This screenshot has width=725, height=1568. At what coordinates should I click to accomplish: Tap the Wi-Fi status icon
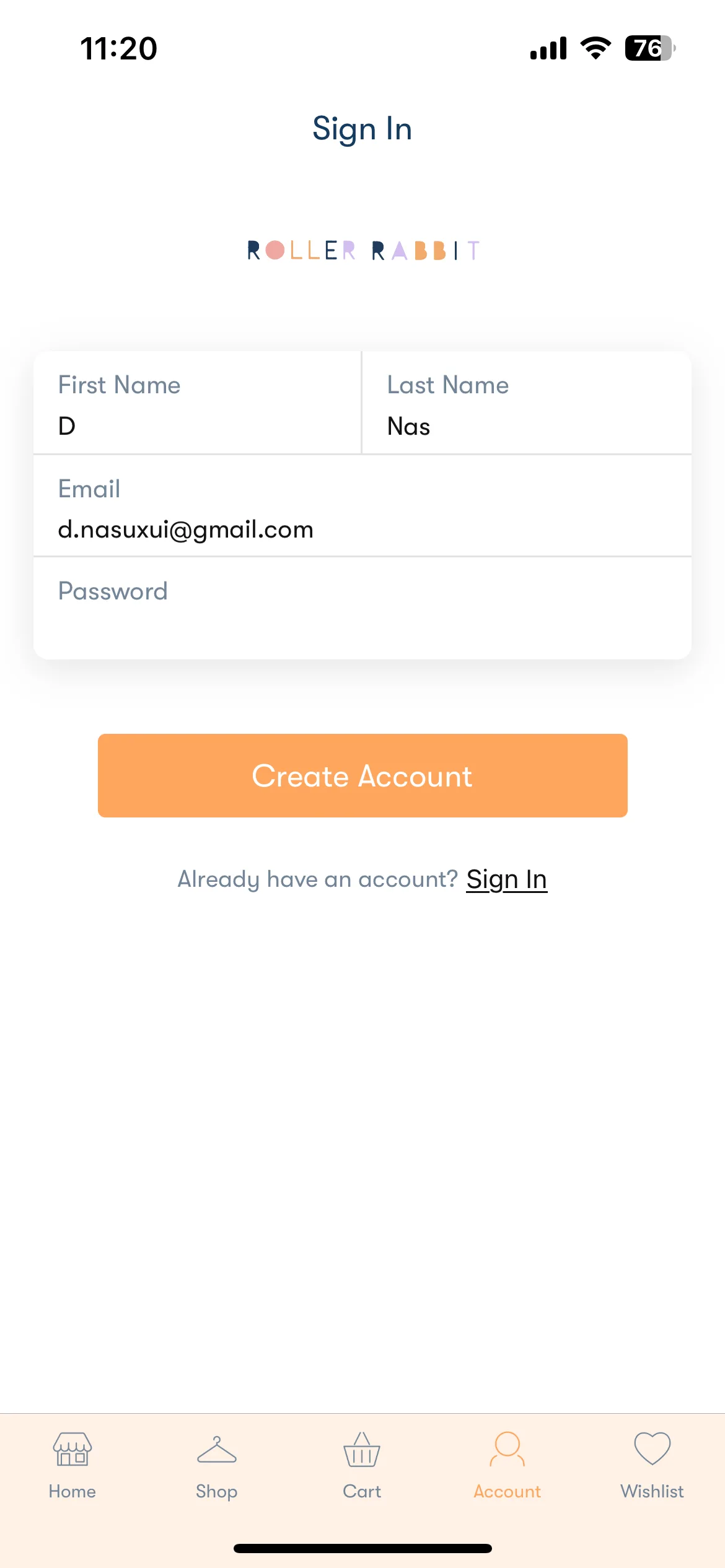coord(595,48)
